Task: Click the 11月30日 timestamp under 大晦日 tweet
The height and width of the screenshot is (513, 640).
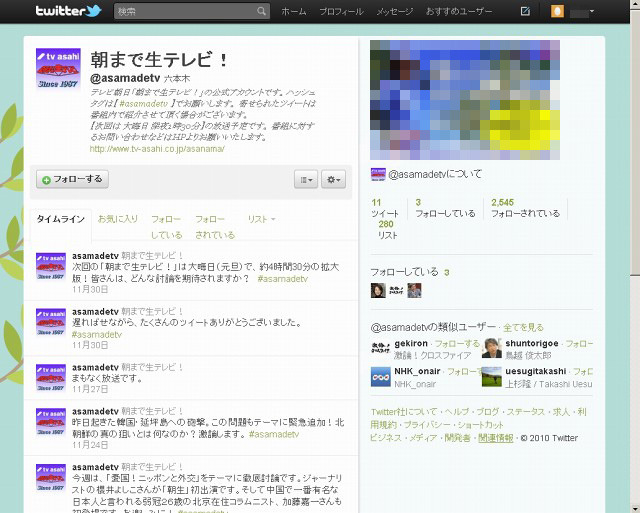Action: click(90, 290)
